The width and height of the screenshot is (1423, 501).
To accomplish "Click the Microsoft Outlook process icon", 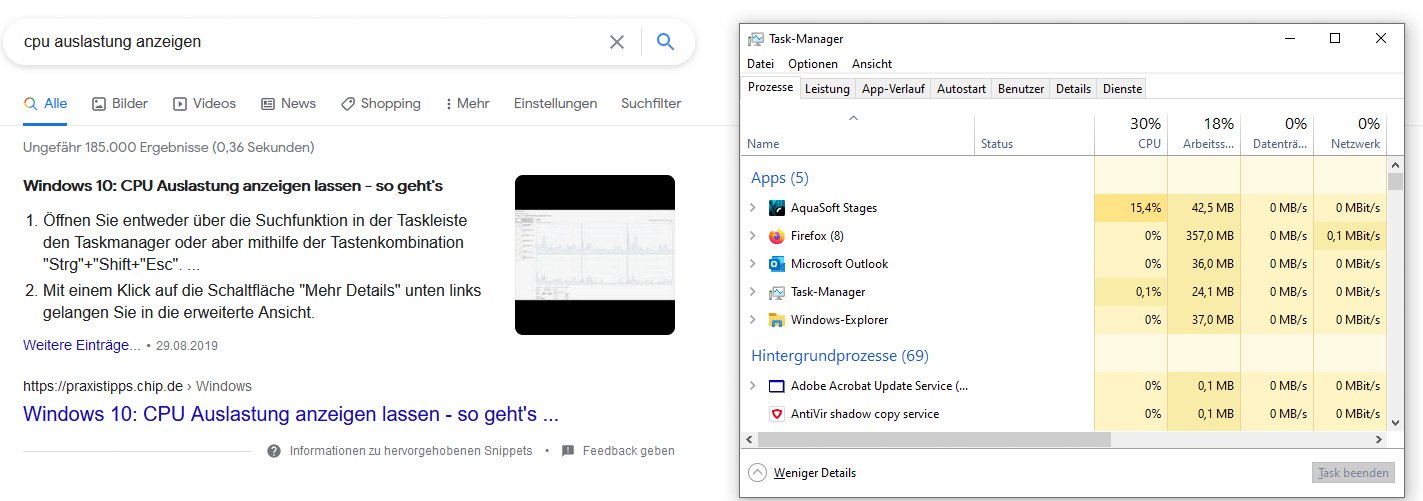I will pos(777,264).
